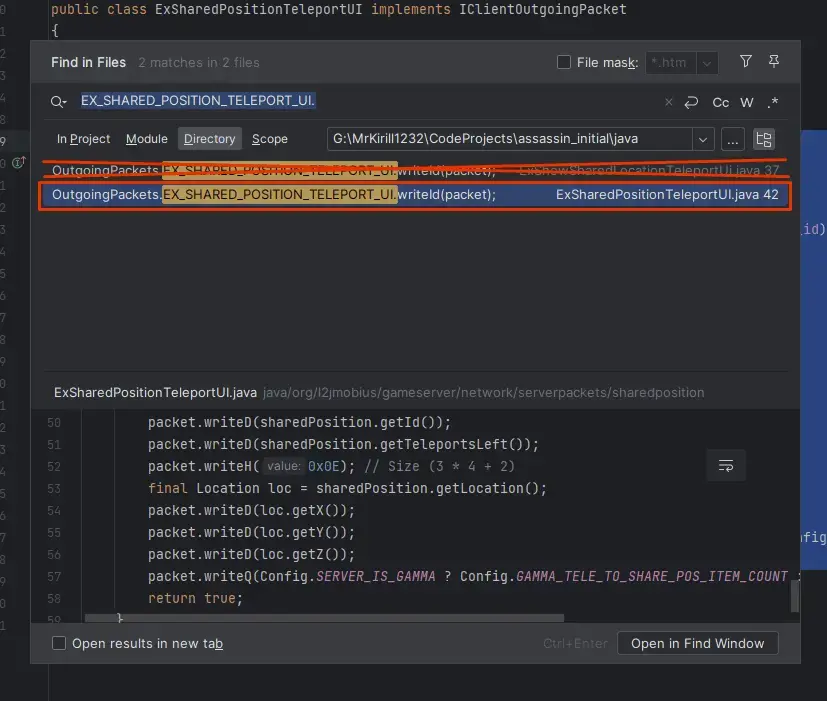
Task: Expand the File mask dropdown arrow
Action: [707, 63]
